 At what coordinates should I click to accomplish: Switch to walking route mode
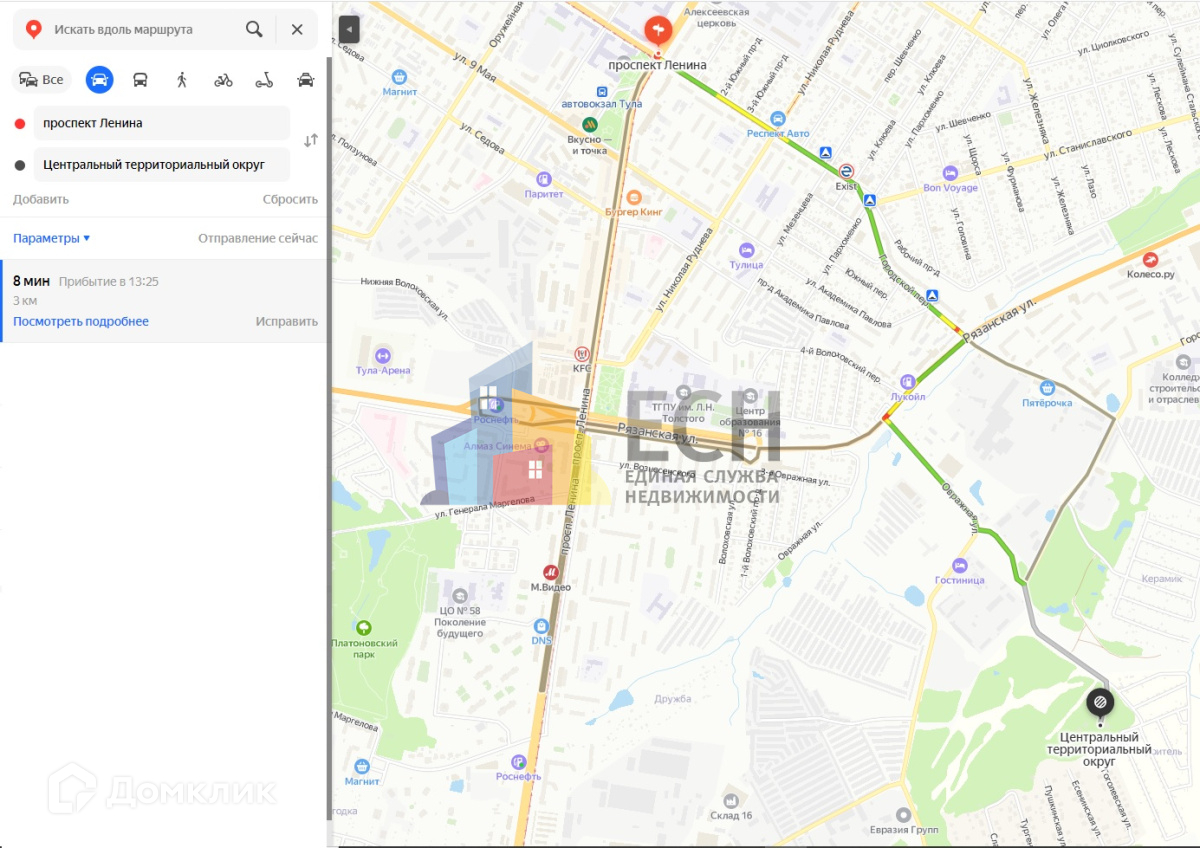pyautogui.click(x=181, y=80)
